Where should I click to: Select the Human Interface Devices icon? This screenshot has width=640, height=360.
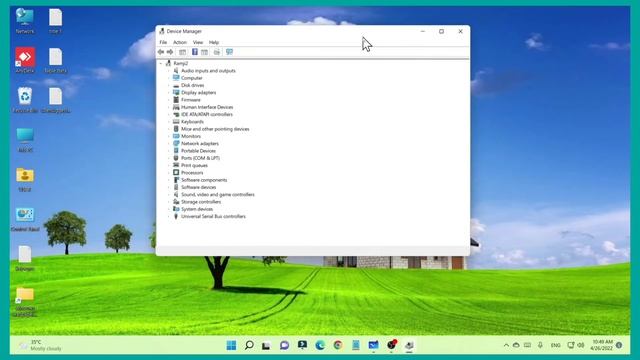(176, 107)
